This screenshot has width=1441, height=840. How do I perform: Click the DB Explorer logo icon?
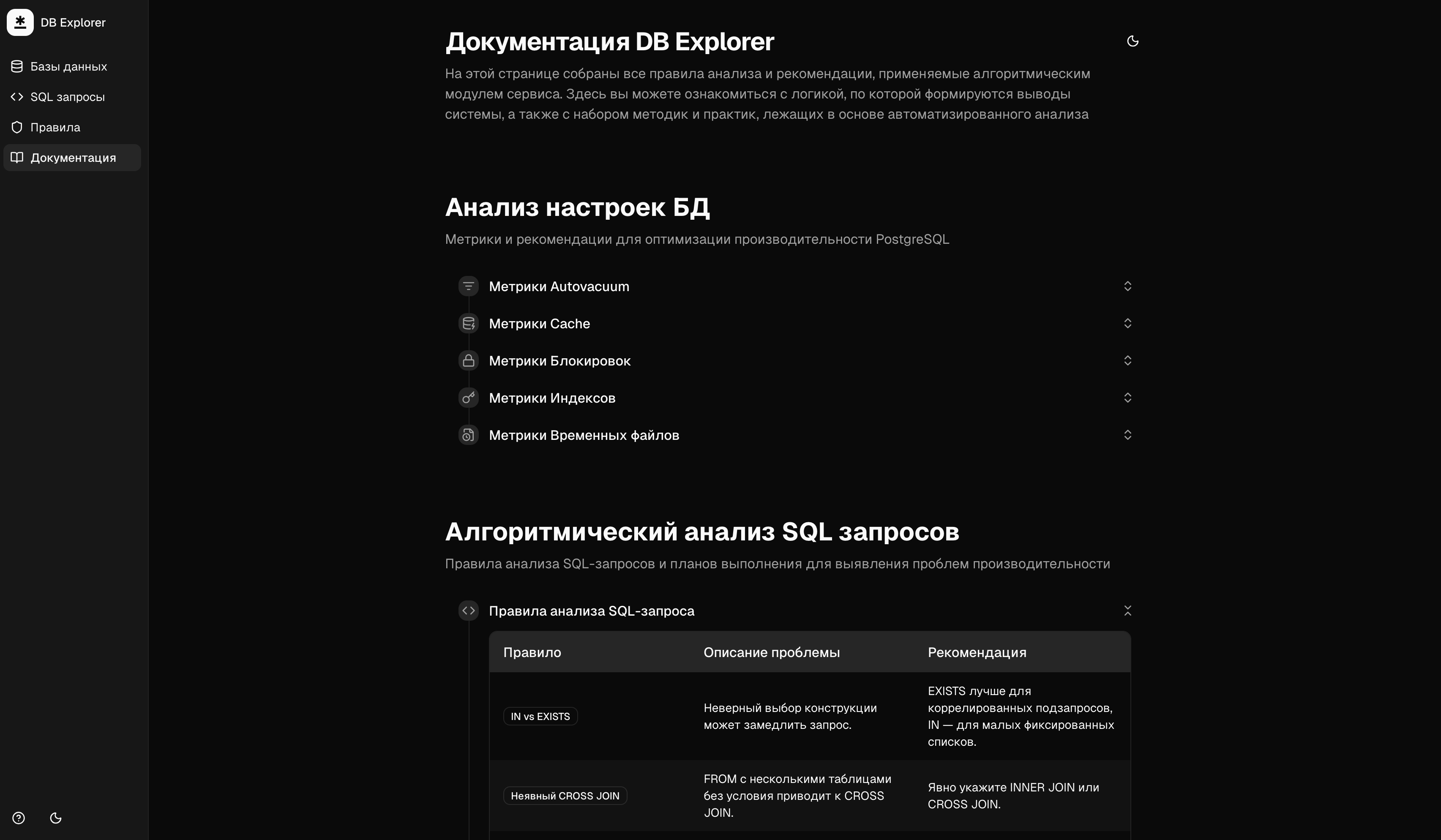coord(20,22)
